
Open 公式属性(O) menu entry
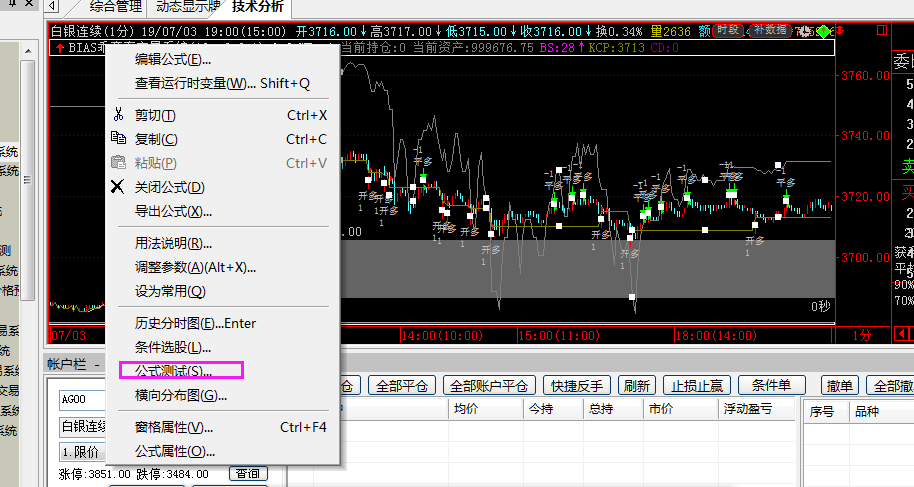coord(223,451)
